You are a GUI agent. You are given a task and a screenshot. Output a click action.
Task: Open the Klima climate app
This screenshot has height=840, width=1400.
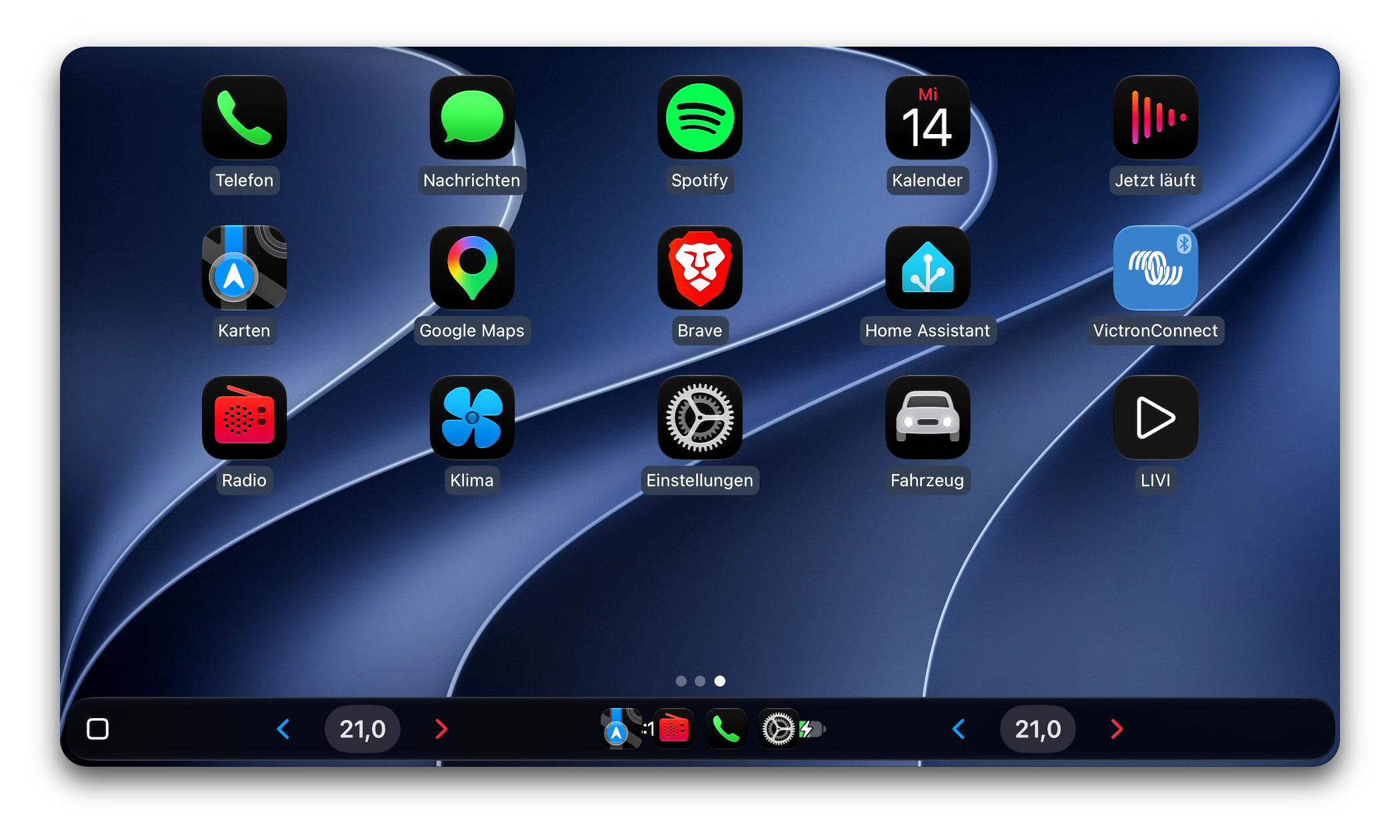[x=472, y=418]
